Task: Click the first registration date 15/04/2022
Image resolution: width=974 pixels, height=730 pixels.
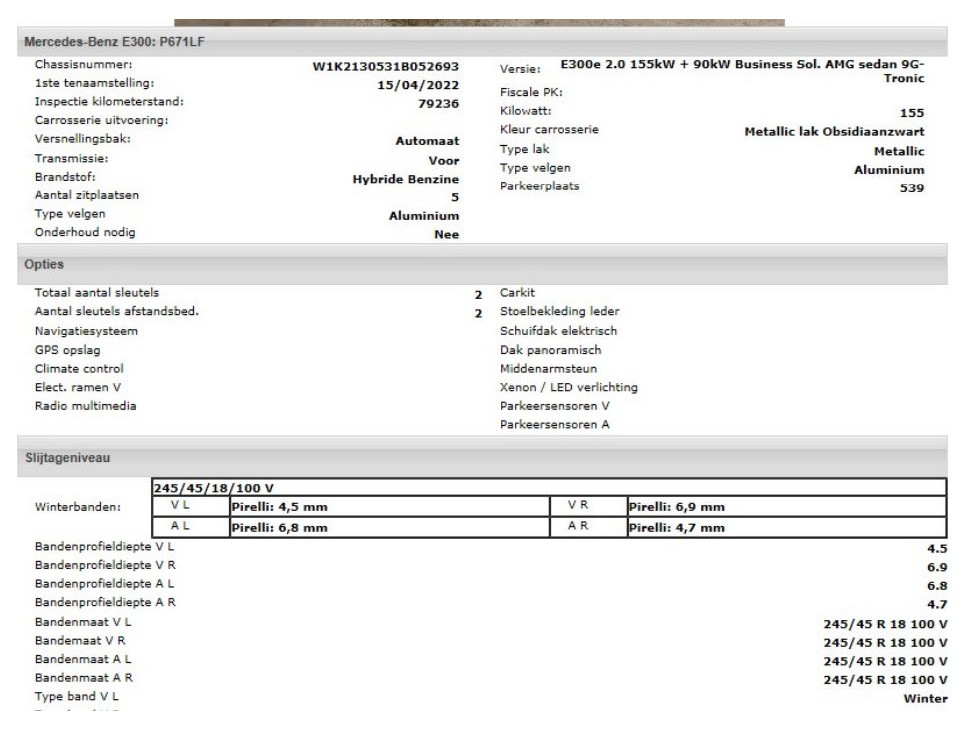Action: pyautogui.click(x=418, y=85)
